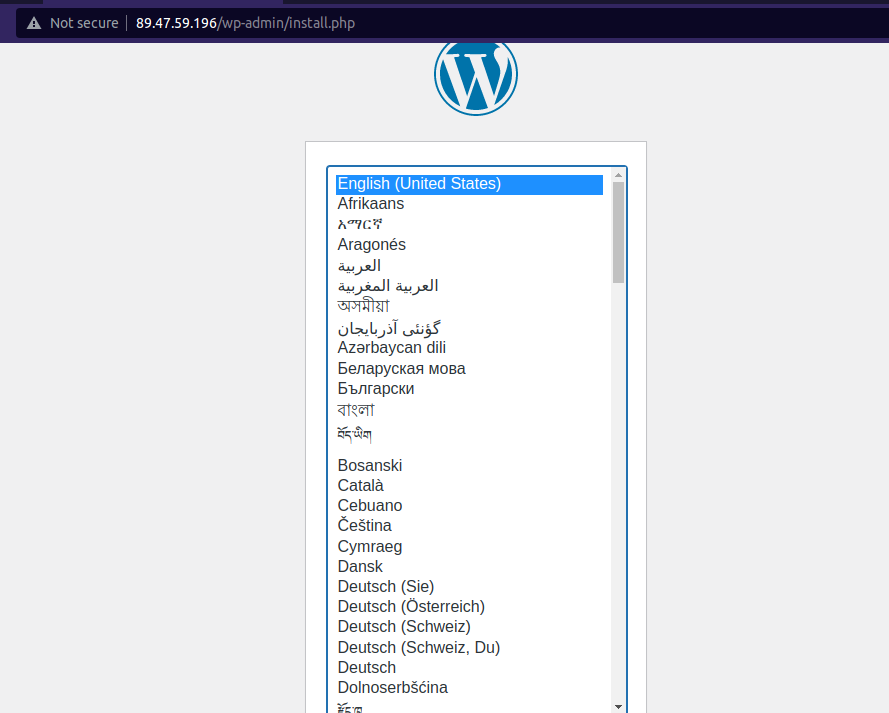Choose Aragonés in the language list

(469, 245)
